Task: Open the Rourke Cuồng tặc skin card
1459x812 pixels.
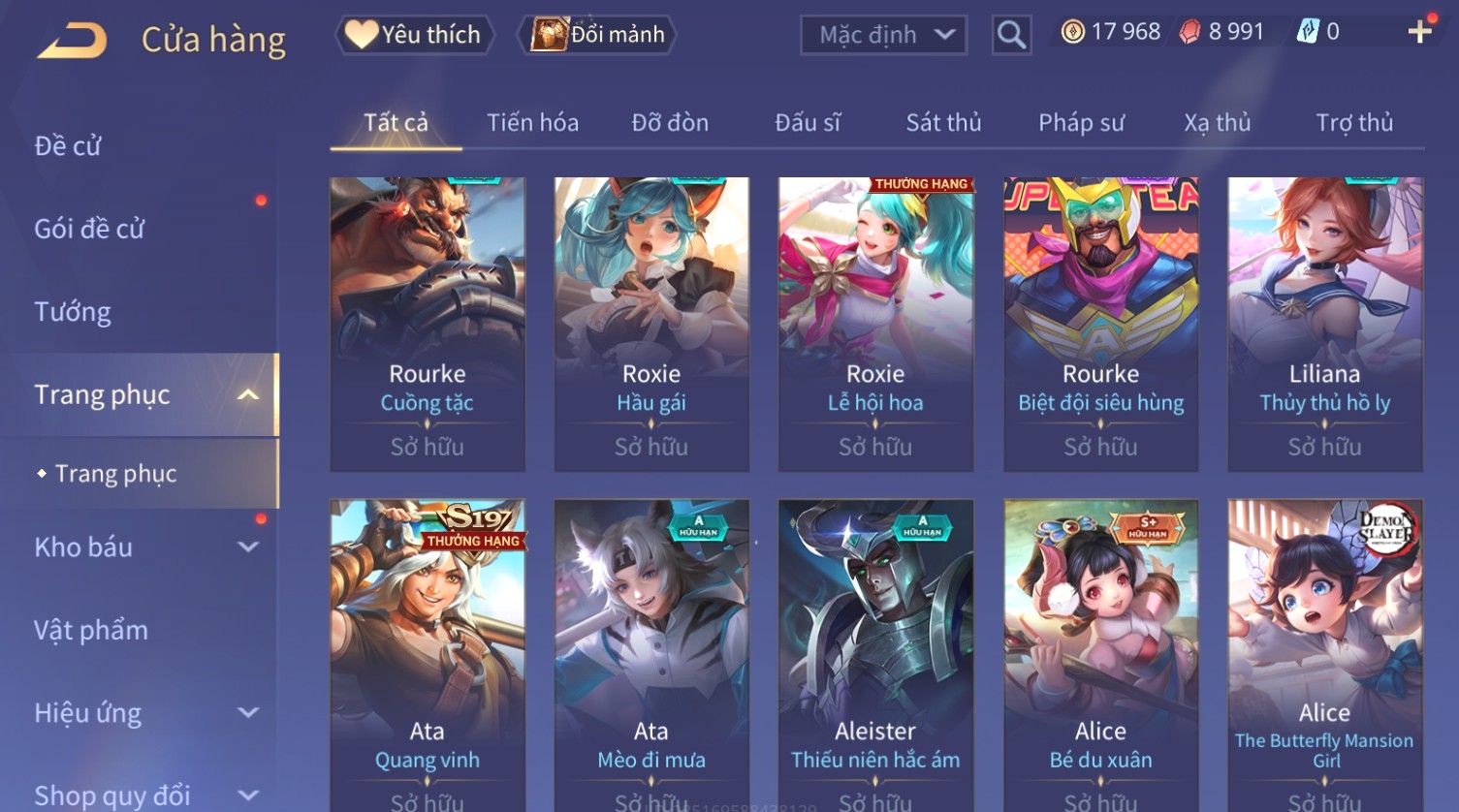Action: click(428, 325)
